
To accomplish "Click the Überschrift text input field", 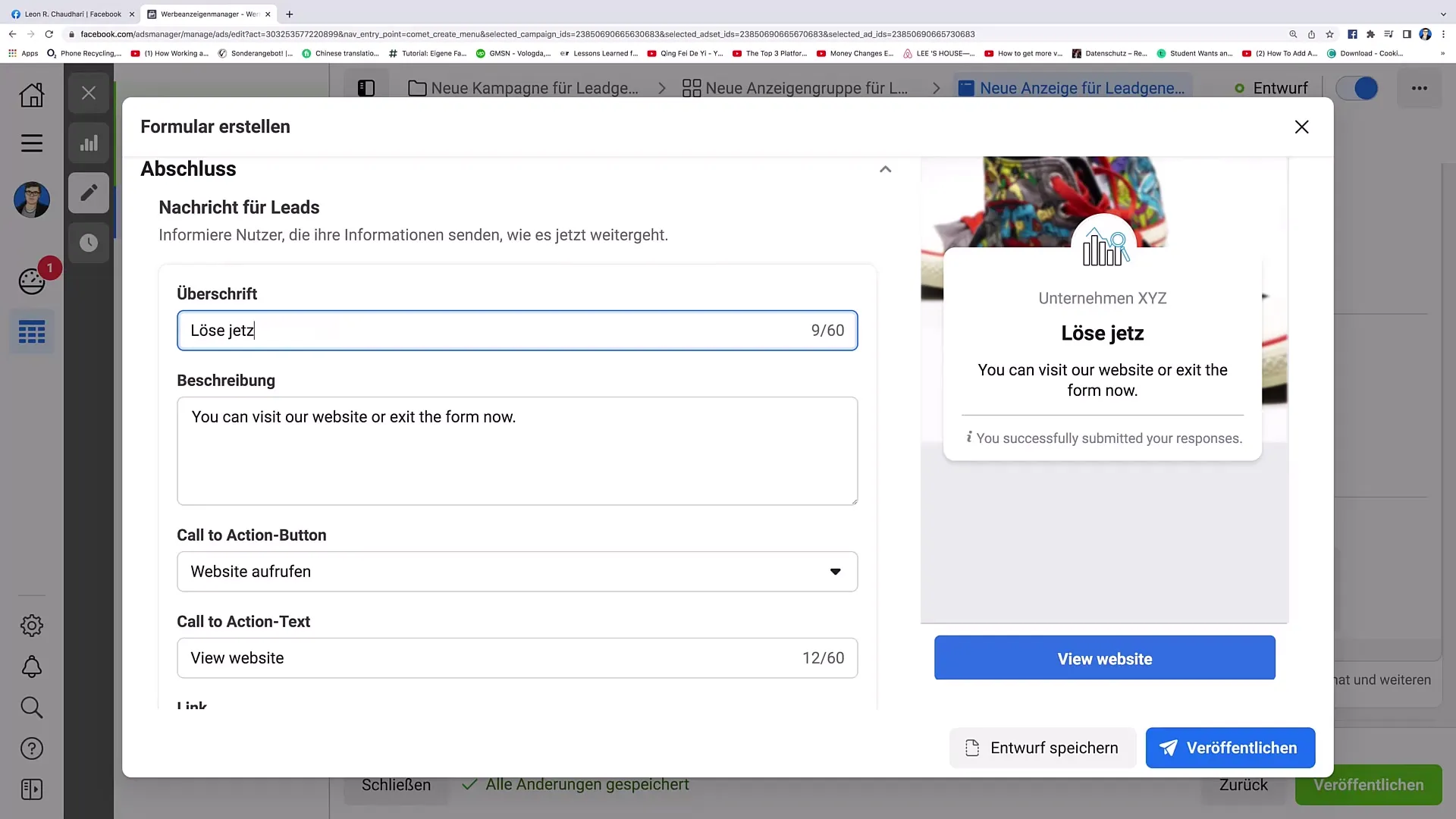I will click(517, 330).
